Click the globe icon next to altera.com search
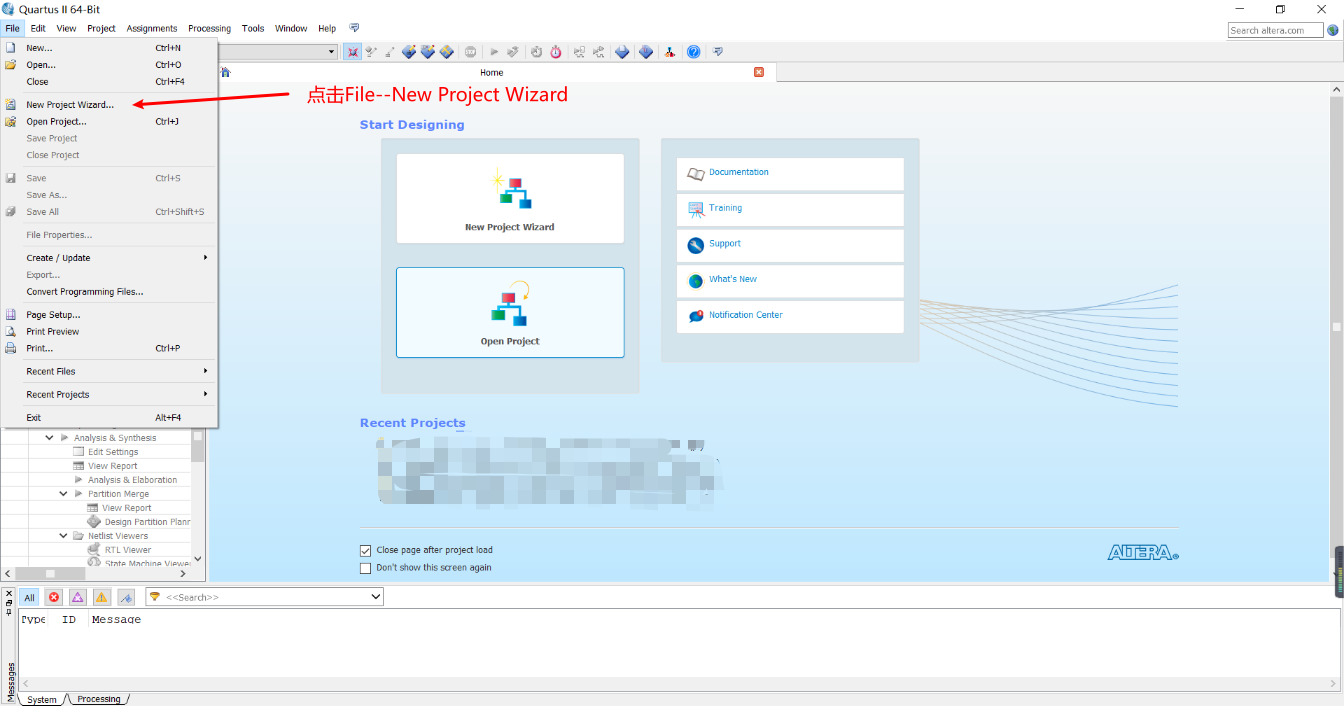The image size is (1344, 706). tap(1333, 30)
